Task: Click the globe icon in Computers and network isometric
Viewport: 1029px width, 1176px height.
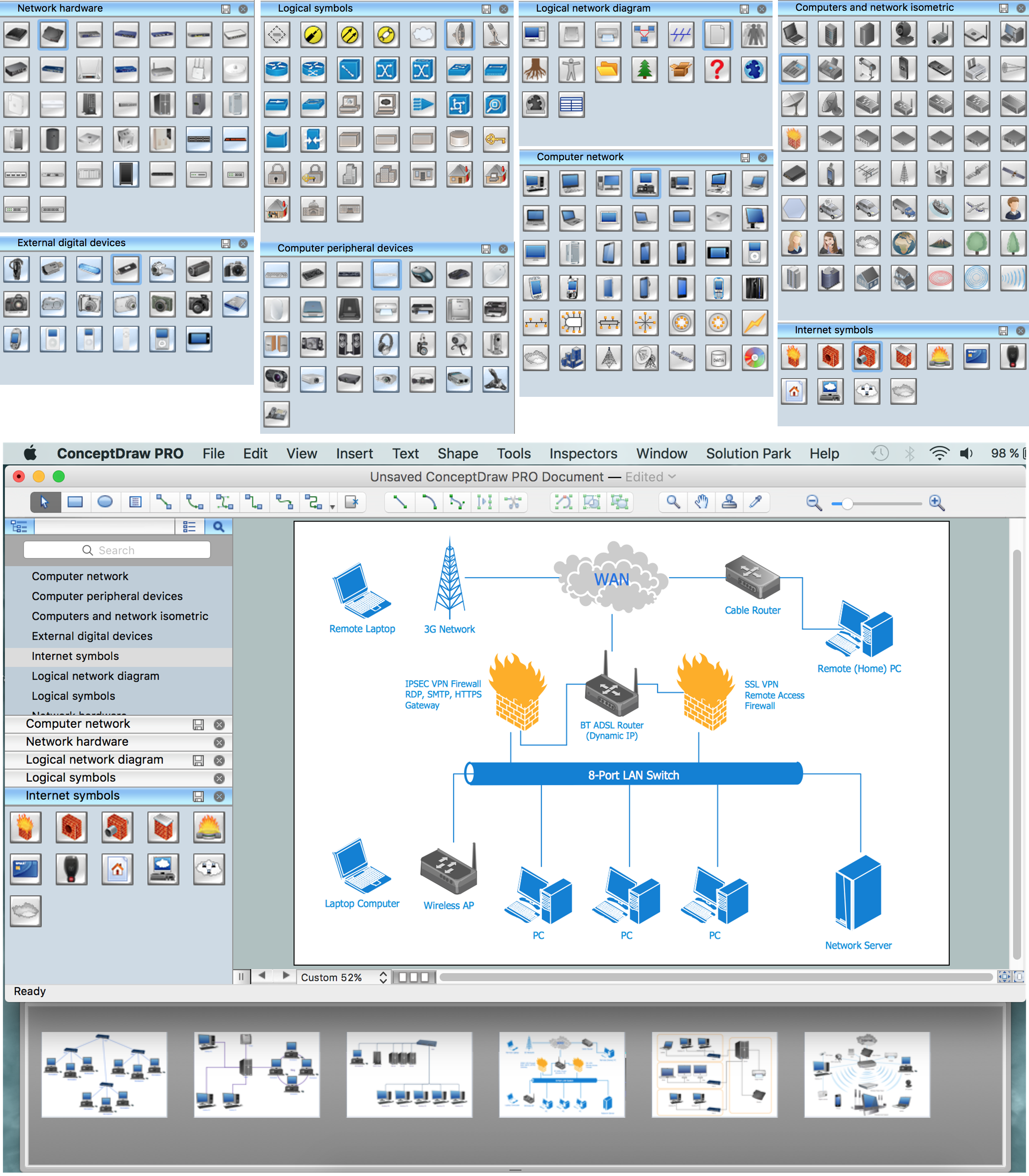Action: click(904, 243)
